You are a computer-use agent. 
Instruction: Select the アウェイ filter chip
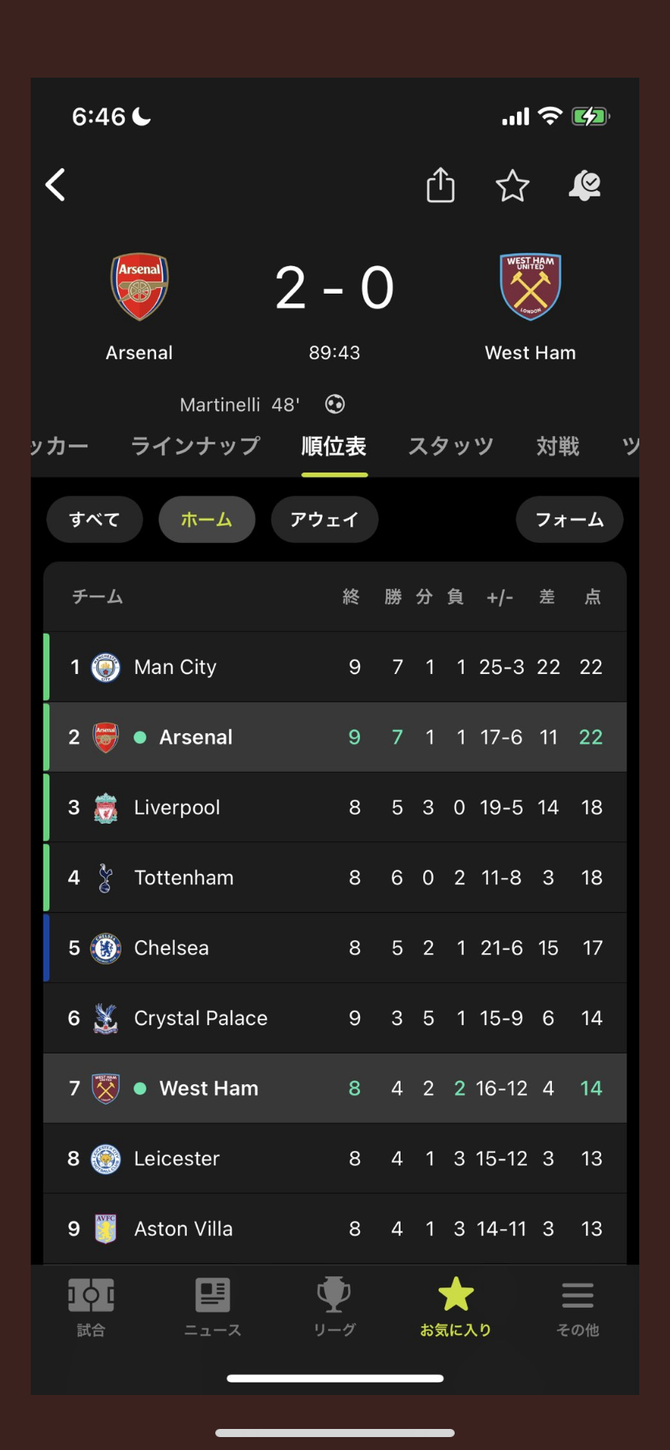[324, 519]
